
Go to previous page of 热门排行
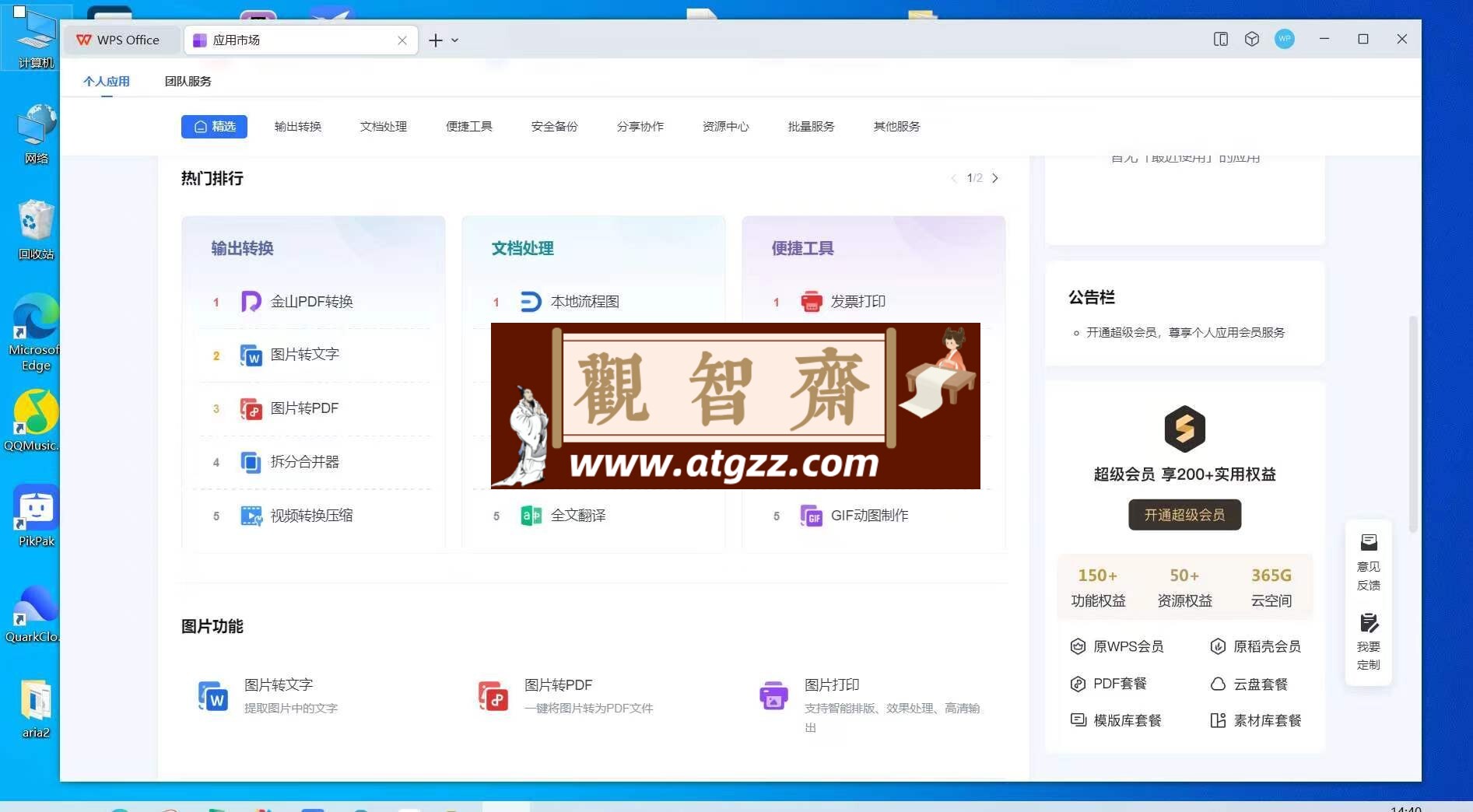click(x=954, y=178)
